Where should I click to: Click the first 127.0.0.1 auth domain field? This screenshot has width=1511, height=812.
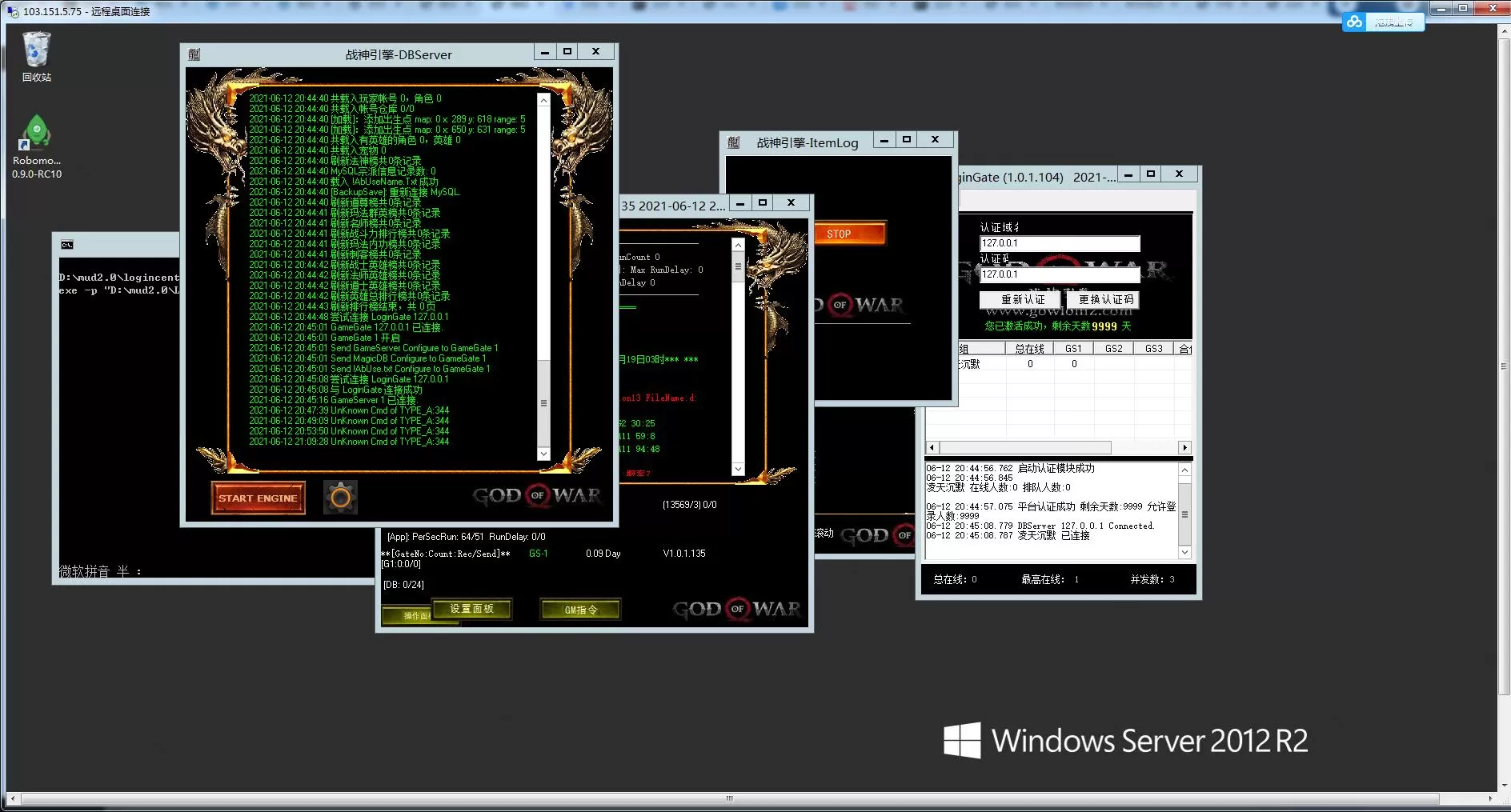click(1060, 243)
